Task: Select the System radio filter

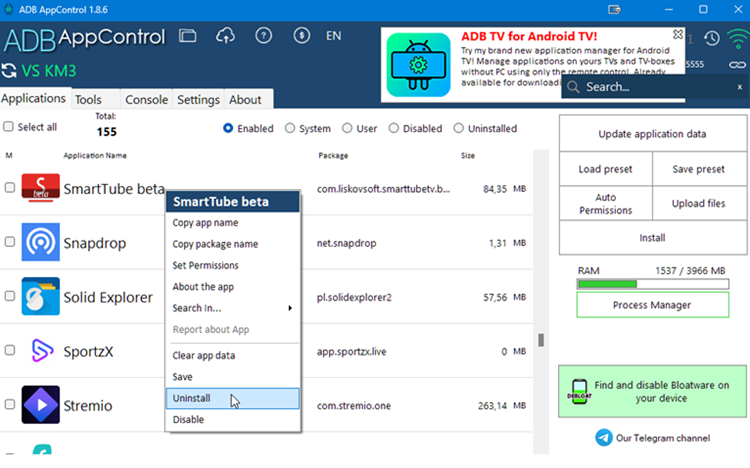Action: point(290,128)
